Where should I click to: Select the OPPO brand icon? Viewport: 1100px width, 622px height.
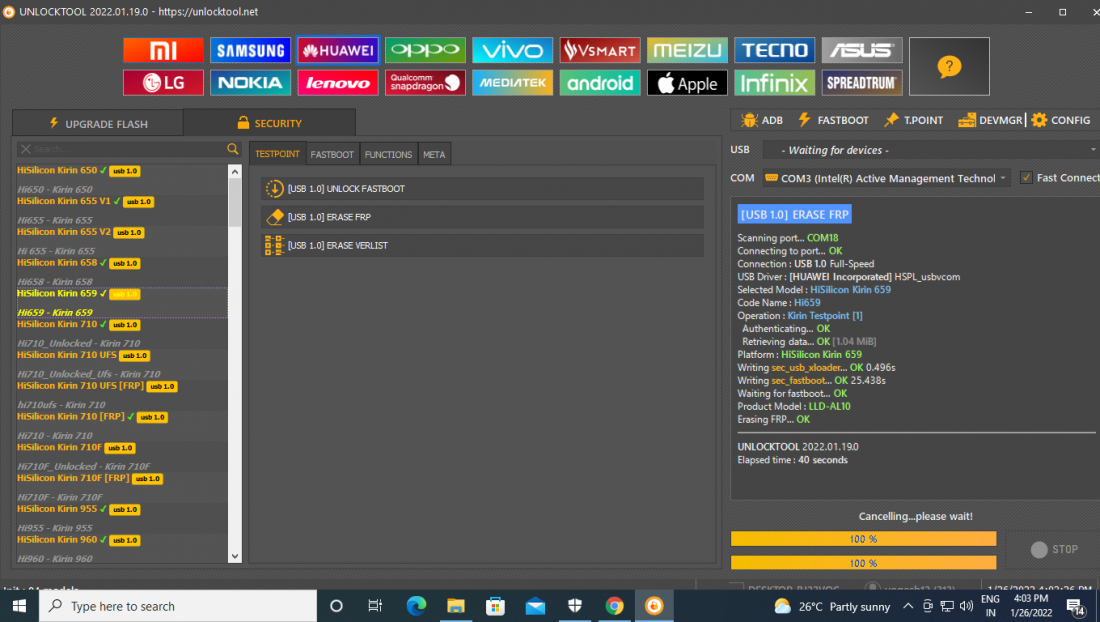425,50
